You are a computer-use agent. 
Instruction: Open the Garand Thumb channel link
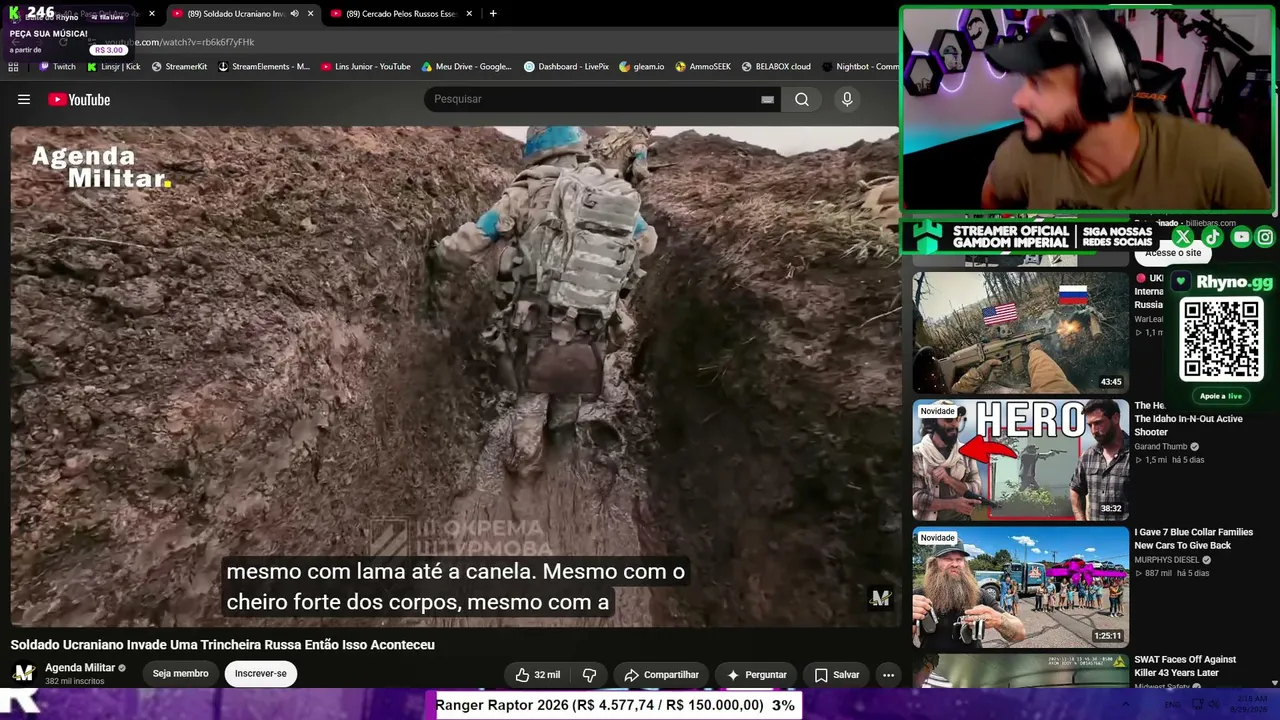point(1161,447)
